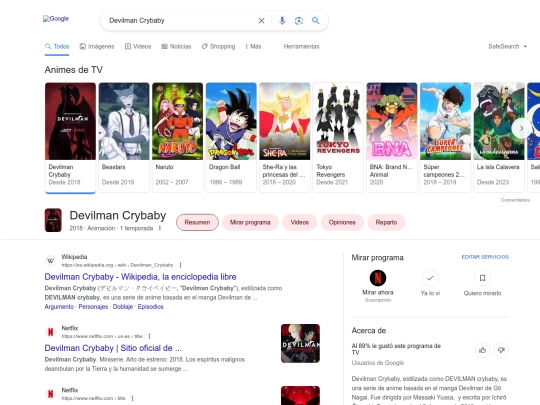Screen dimensions: 540x405
Task: Switch to the 'Todos' results tab
Action: point(57,46)
